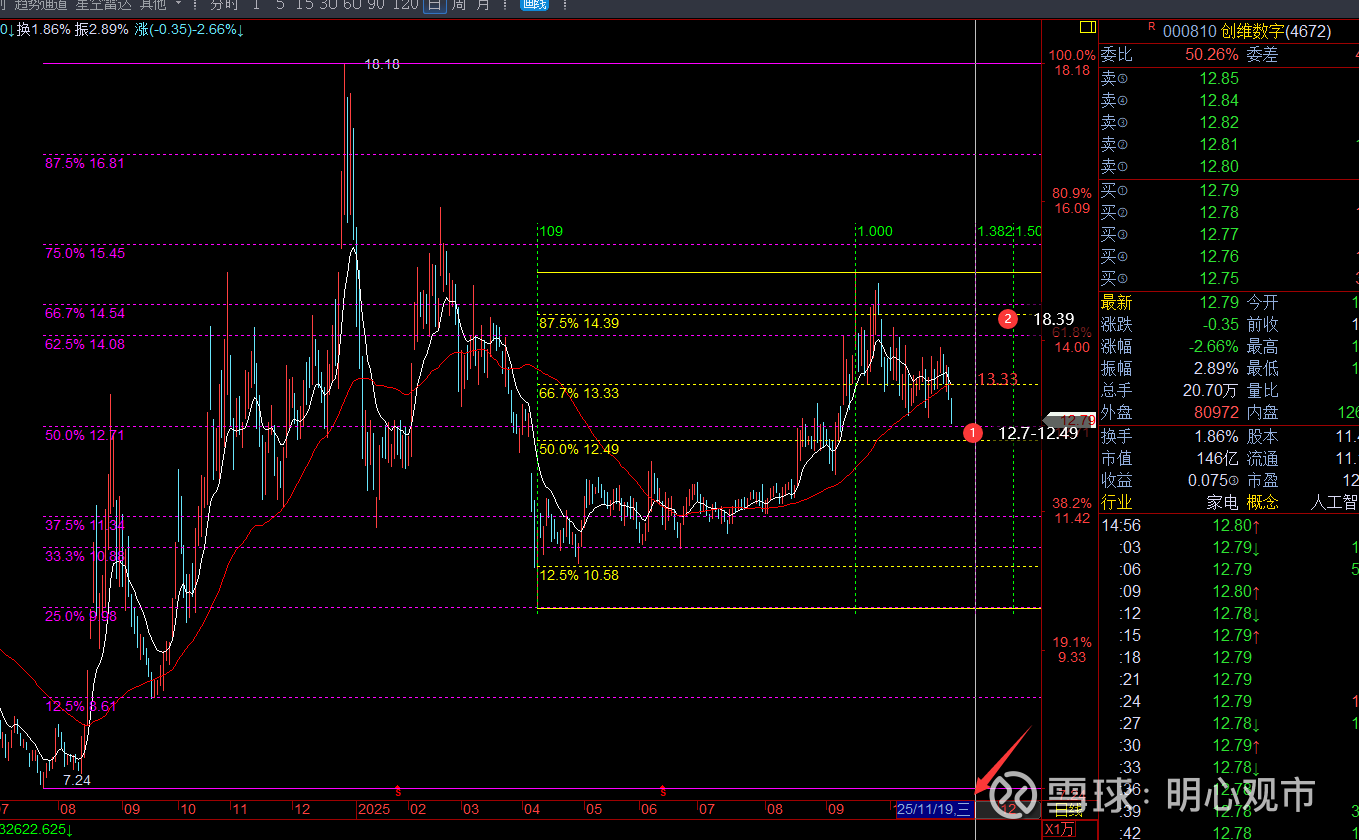Image resolution: width=1359 pixels, height=840 pixels.
Task: Click the 委比 50.26% value
Action: 1212,55
